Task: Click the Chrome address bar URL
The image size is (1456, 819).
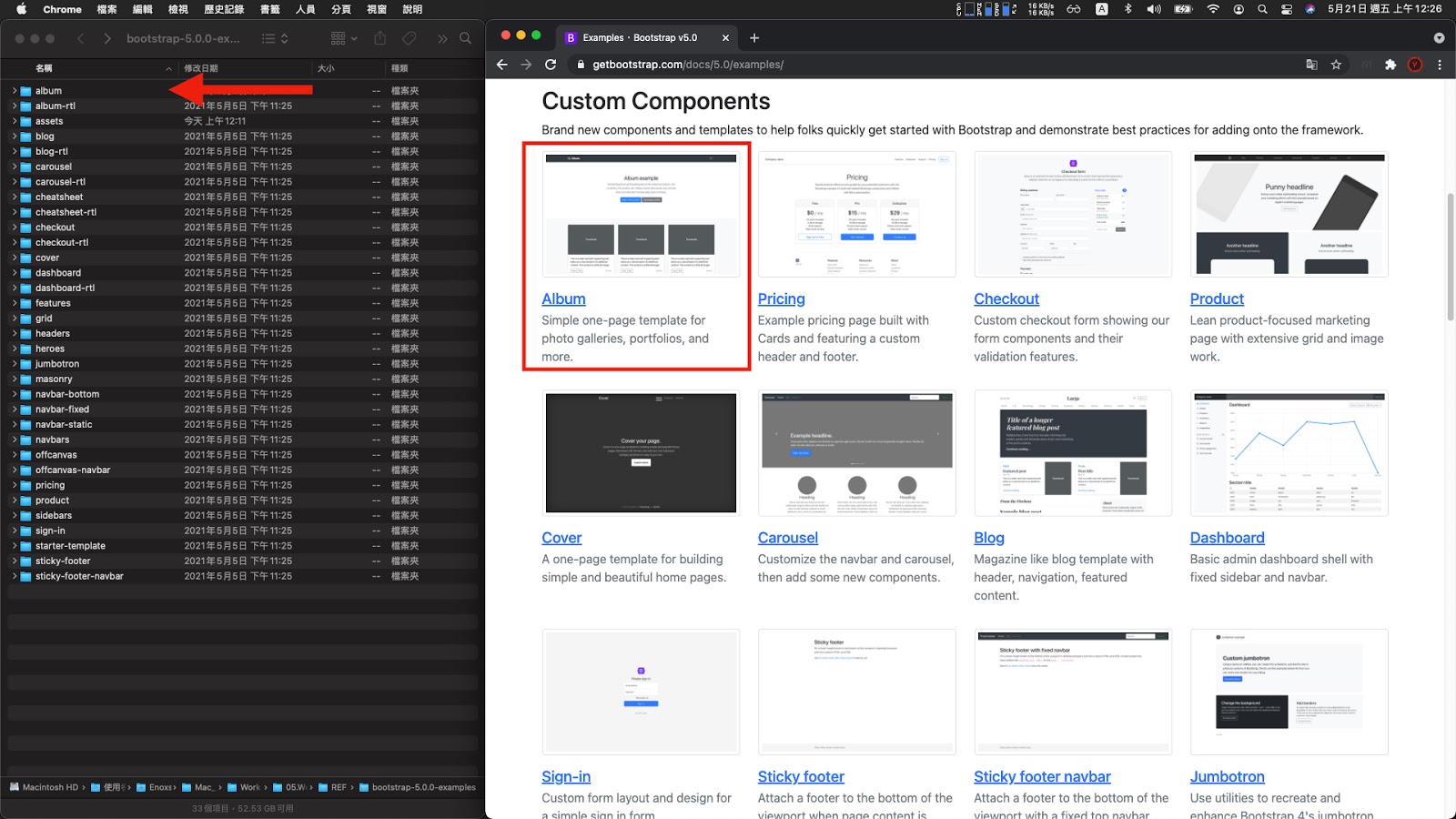Action: point(688,65)
